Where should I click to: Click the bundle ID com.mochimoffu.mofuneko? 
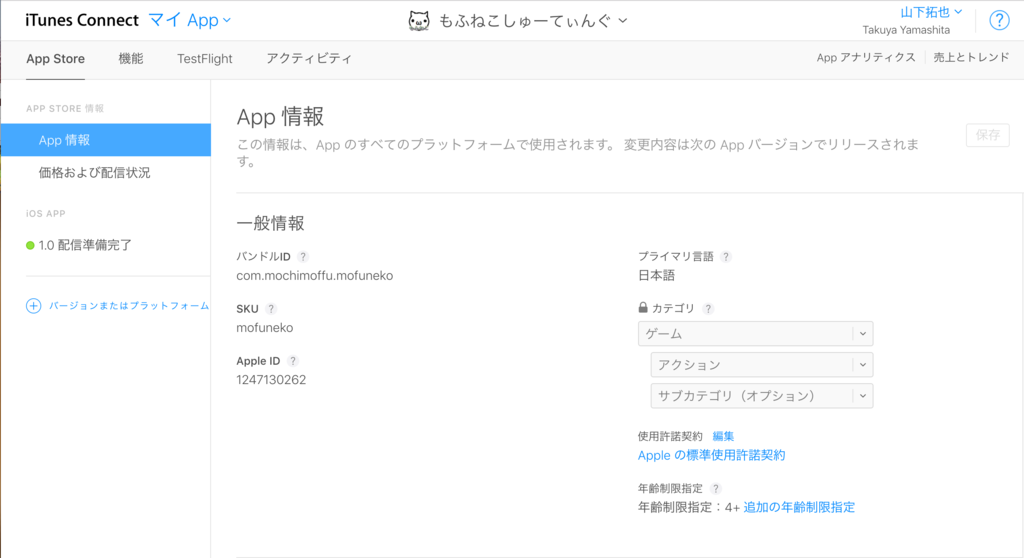pyautogui.click(x=315, y=276)
